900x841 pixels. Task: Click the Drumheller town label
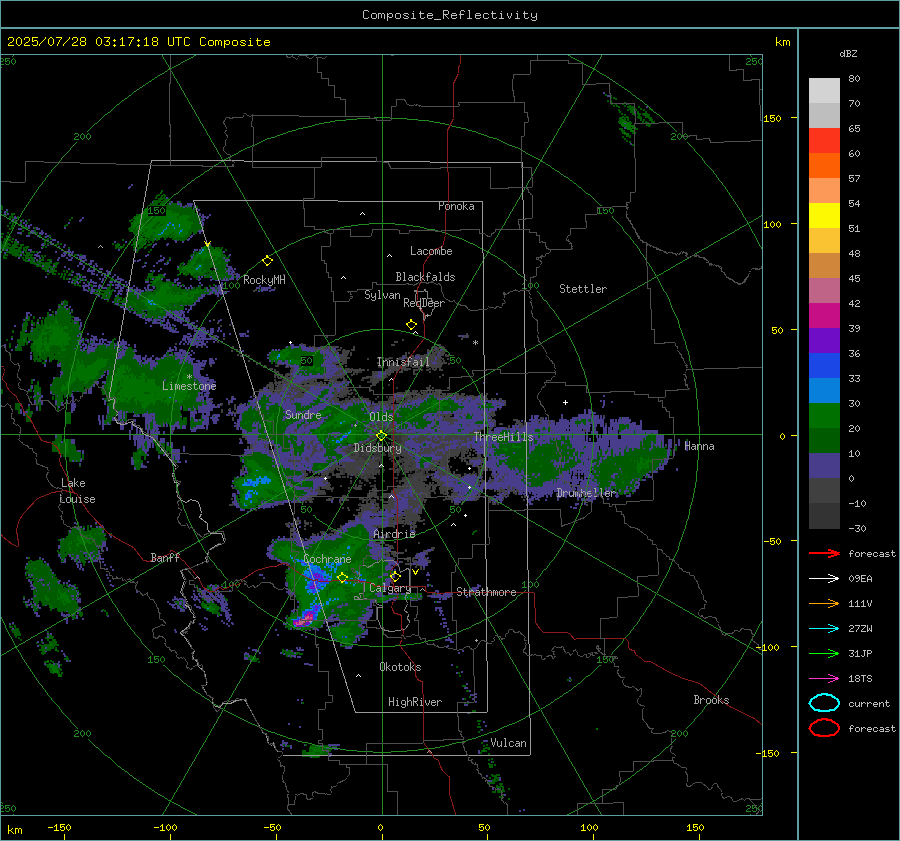(586, 493)
